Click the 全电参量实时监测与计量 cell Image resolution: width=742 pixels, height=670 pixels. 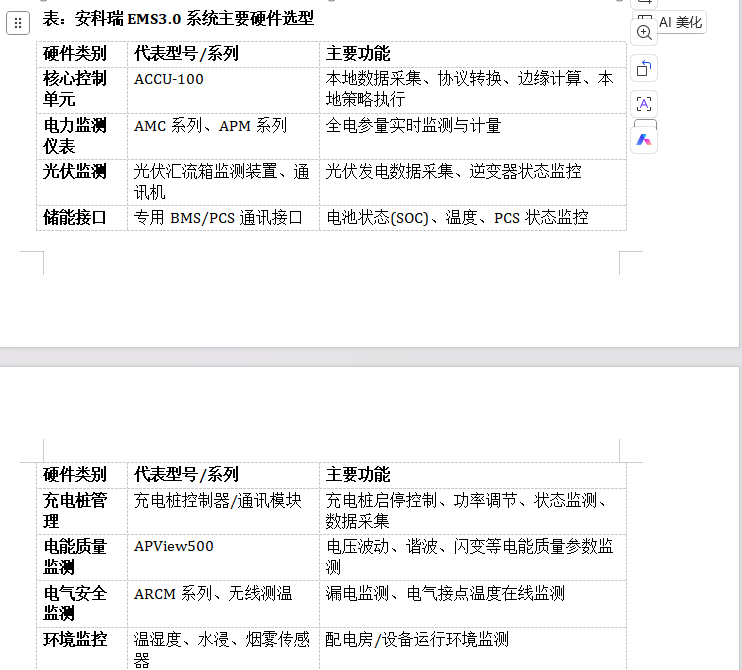[x=413, y=126]
